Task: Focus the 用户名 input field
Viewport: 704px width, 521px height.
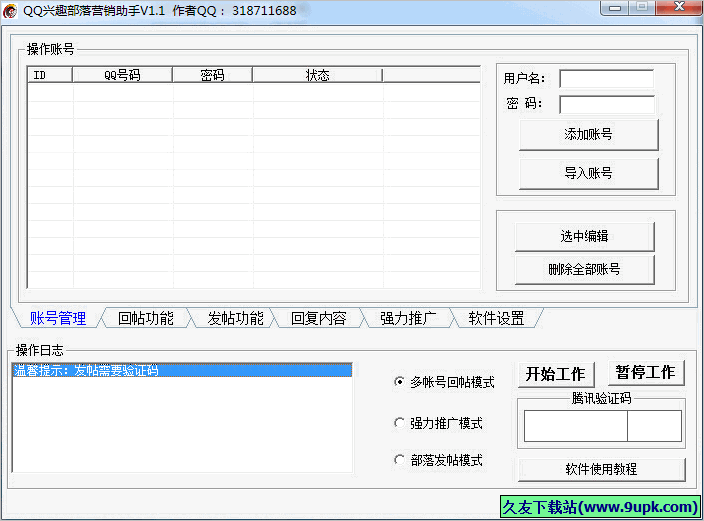Action: [x=607, y=79]
